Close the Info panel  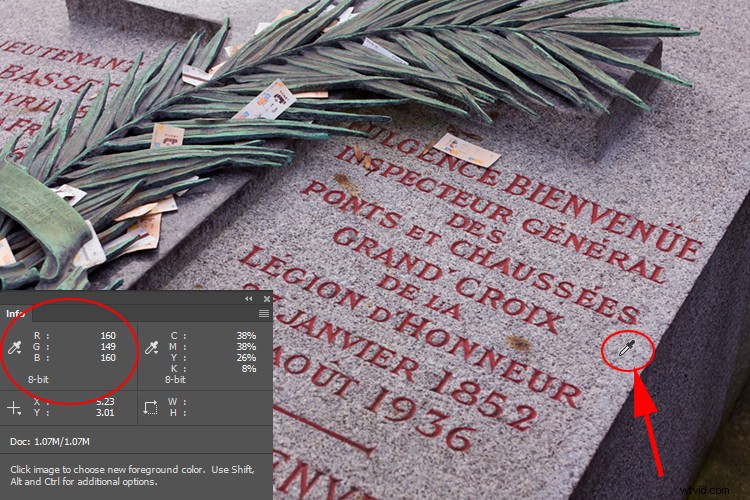point(267,299)
